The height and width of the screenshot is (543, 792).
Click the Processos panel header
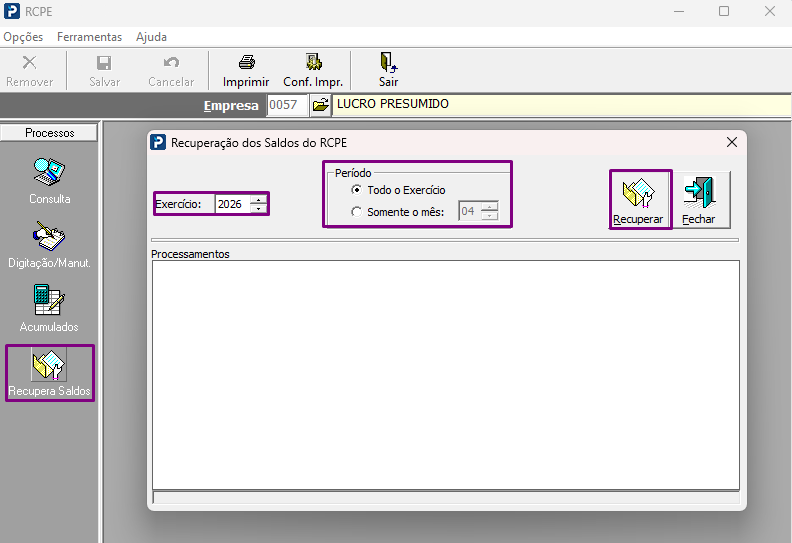49,133
